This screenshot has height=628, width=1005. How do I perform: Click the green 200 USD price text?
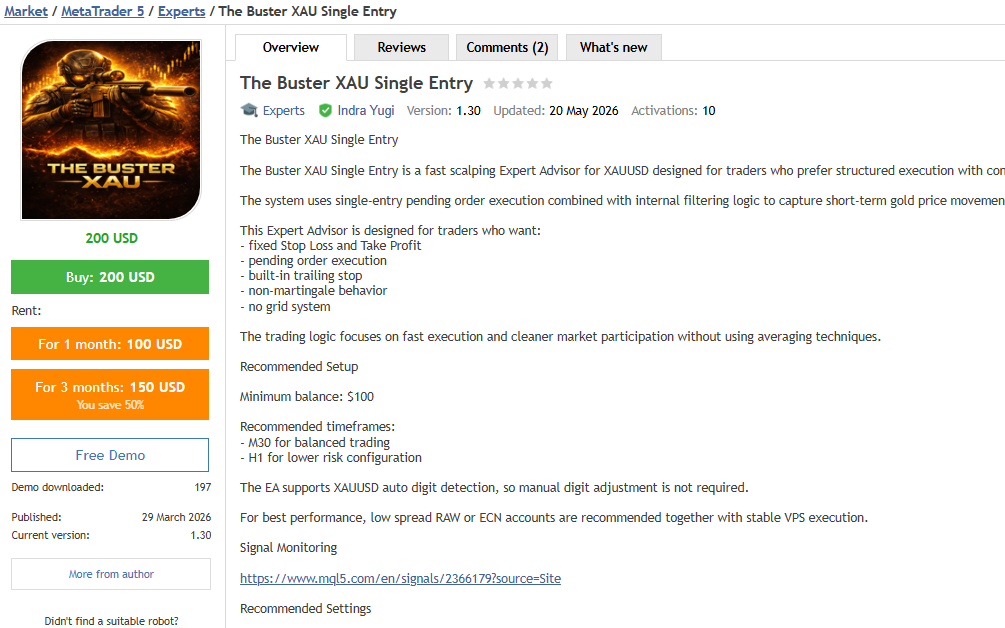point(112,238)
